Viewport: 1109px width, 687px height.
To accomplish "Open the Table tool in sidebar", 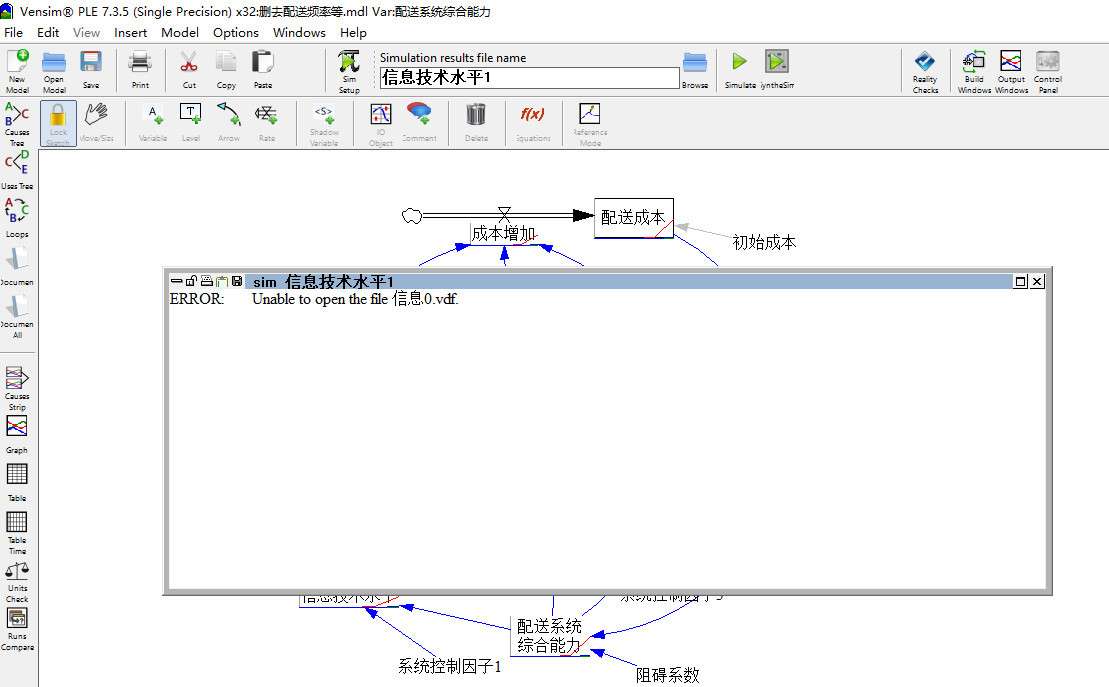I will coord(17,483).
